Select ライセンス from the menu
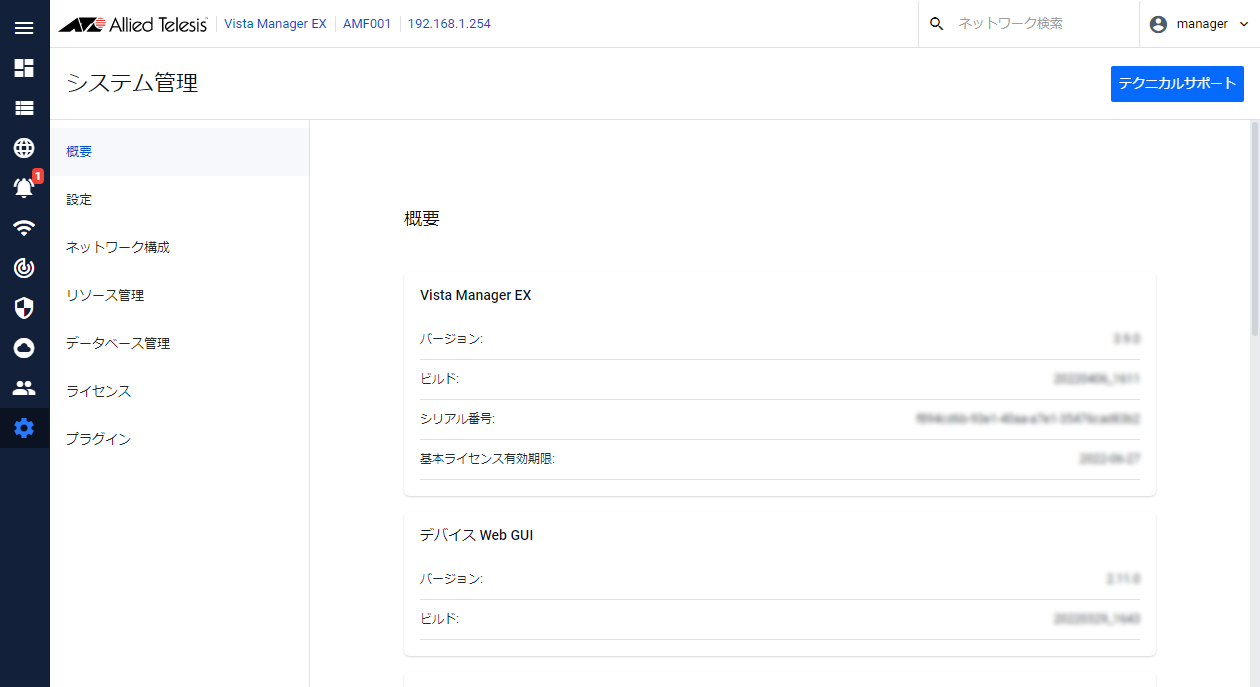1260x687 pixels. pyautogui.click(x=98, y=391)
